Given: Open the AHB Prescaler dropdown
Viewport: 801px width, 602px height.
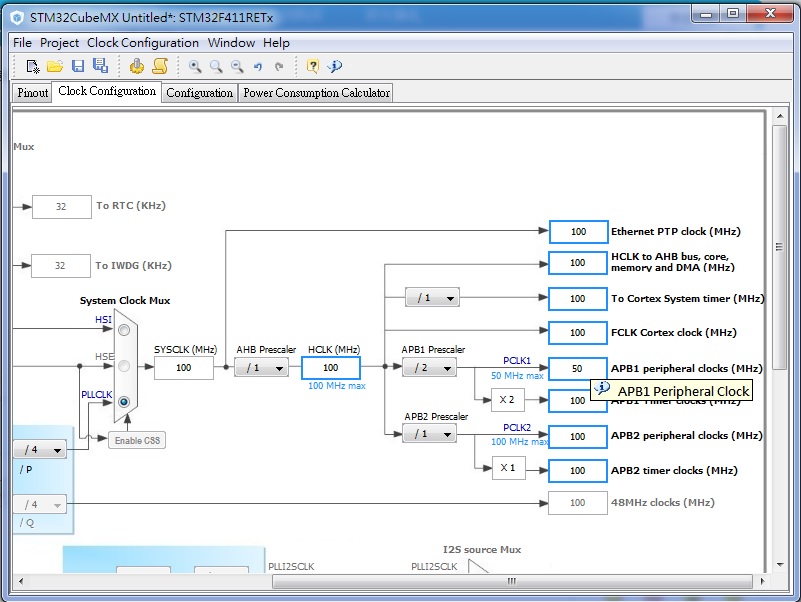Looking at the screenshot, I should click(262, 367).
